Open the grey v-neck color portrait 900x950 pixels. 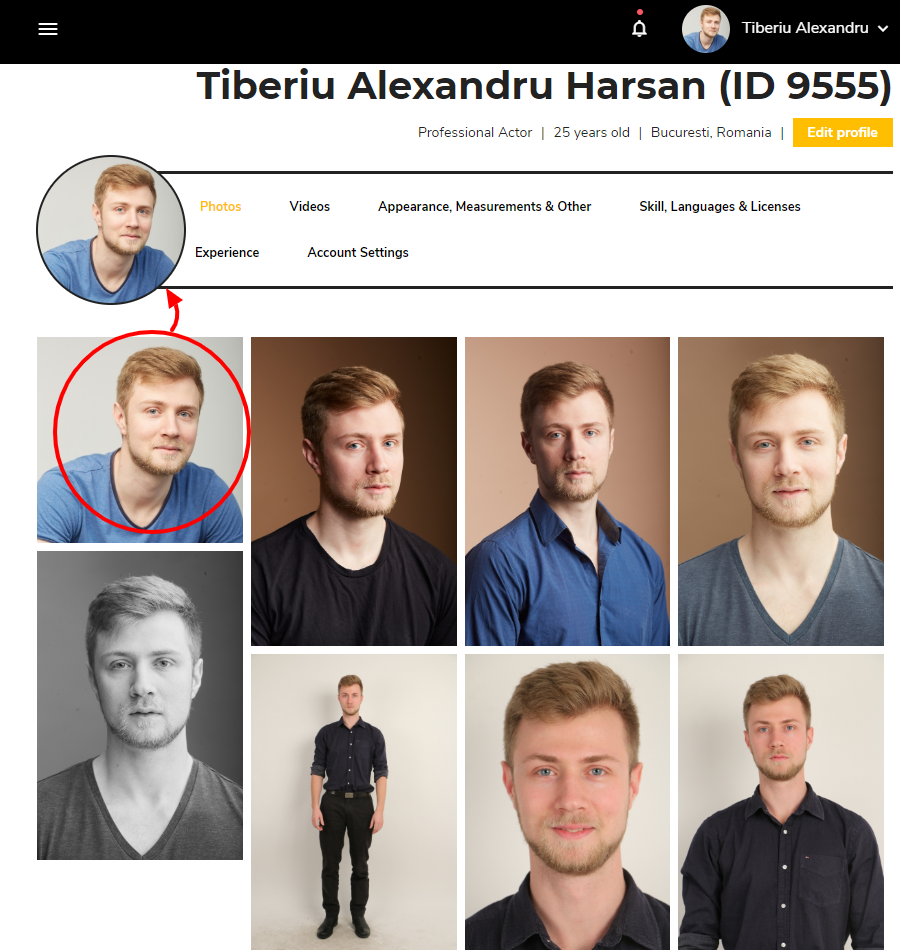(781, 491)
